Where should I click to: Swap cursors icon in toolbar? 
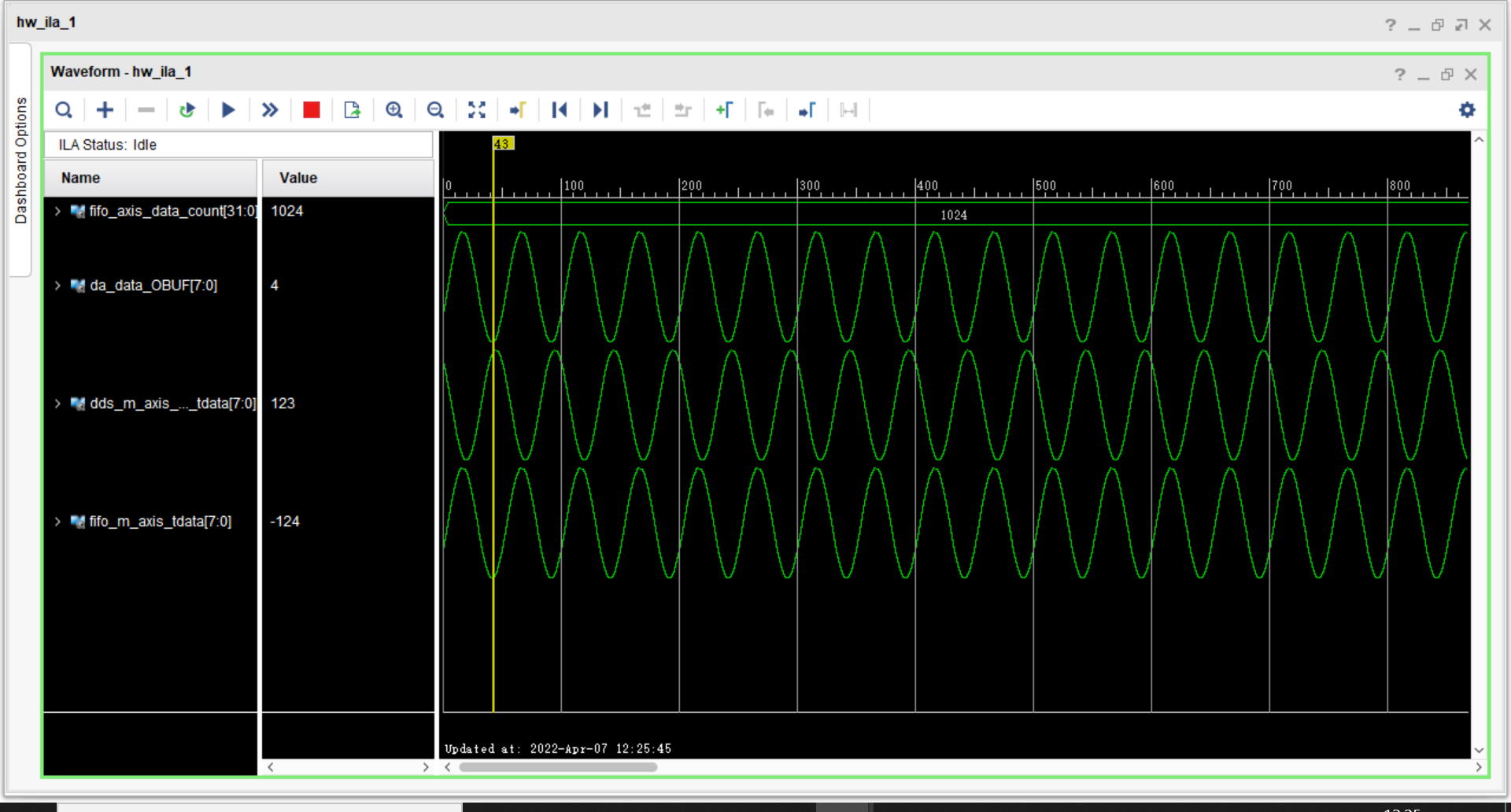click(x=848, y=110)
